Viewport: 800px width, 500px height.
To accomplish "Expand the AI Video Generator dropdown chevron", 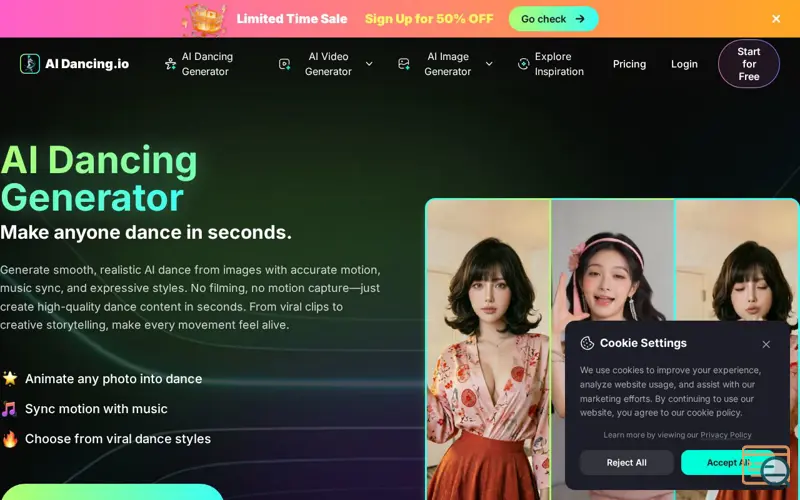I will (369, 64).
